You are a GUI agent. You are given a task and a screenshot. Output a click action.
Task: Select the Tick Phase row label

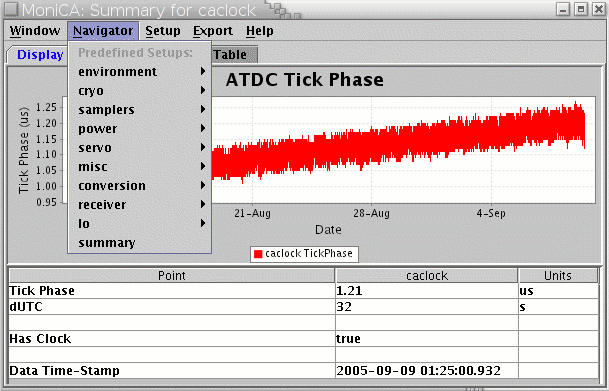[x=42, y=291]
